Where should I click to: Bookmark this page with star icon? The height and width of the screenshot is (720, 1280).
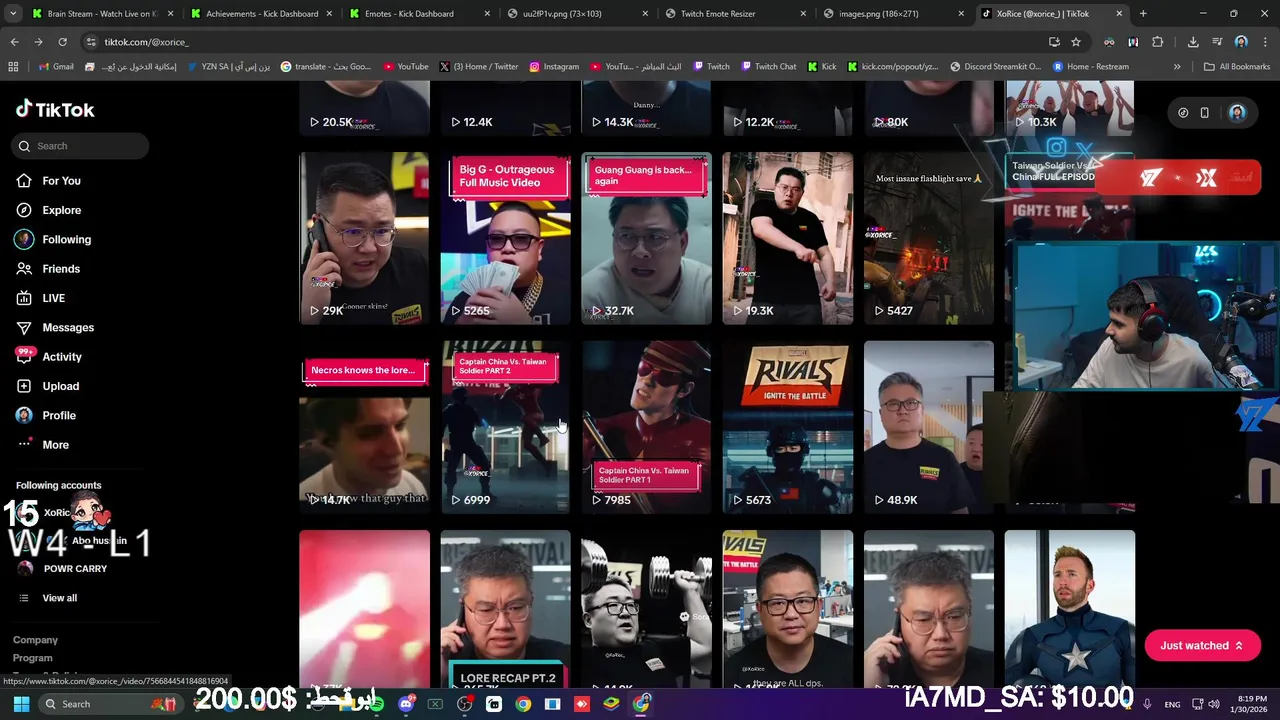click(1076, 42)
